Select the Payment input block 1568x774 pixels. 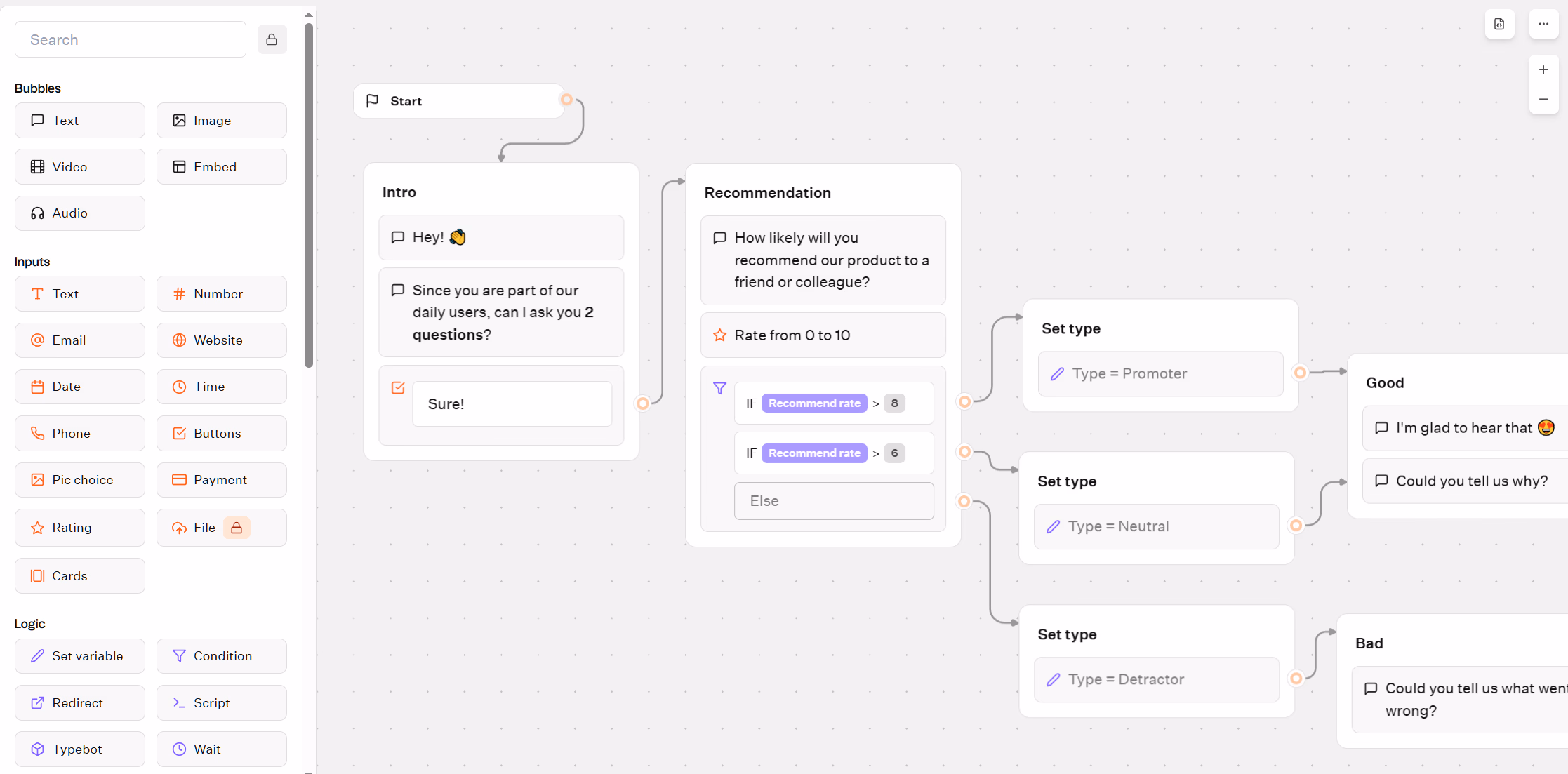point(222,480)
